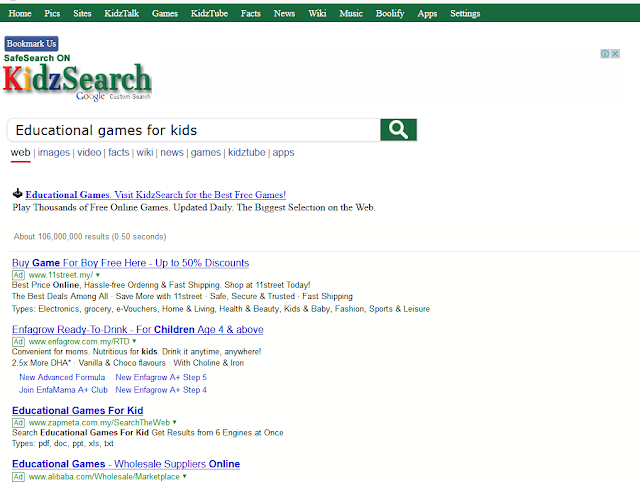
Task: Click the KidzSearch logo
Action: point(77,78)
